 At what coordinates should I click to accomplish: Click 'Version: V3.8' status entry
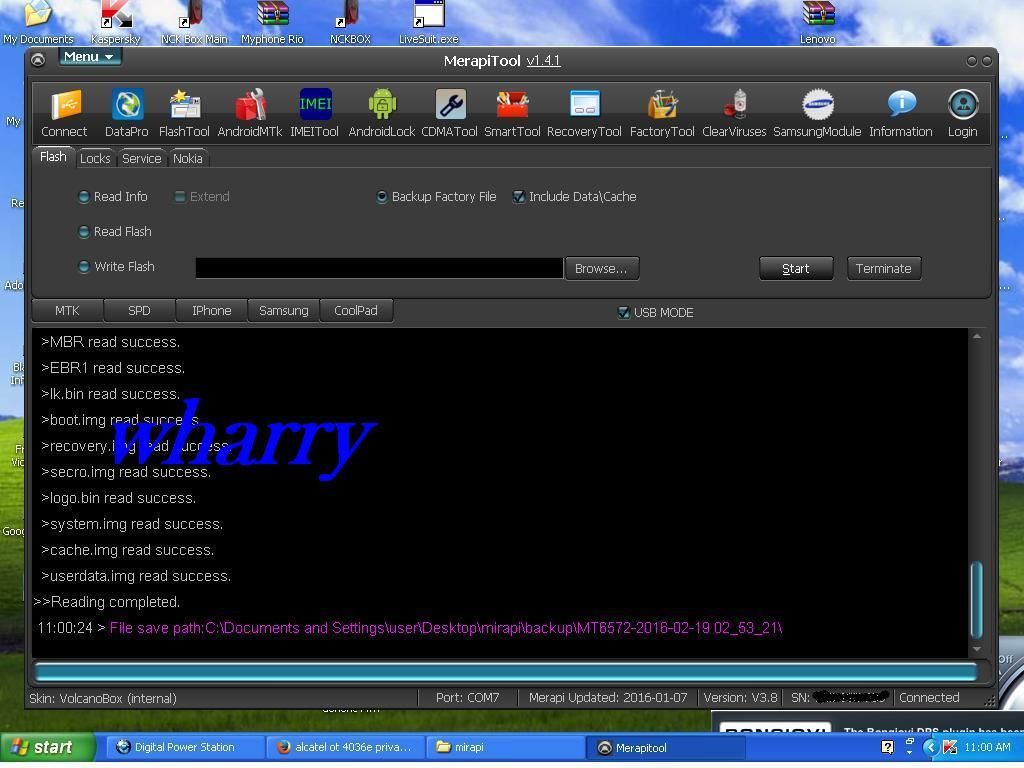click(x=741, y=698)
